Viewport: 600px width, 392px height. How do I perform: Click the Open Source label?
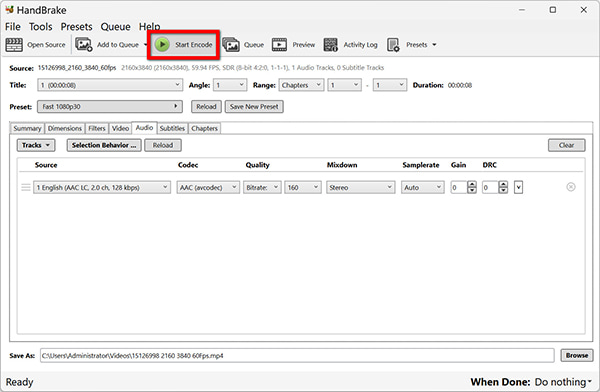[46, 45]
